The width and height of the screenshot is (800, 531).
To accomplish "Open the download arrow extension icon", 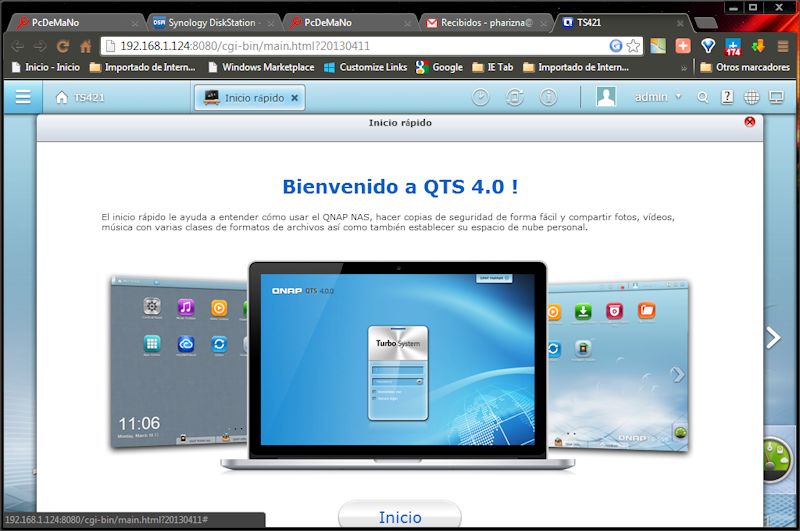I will (x=758, y=46).
